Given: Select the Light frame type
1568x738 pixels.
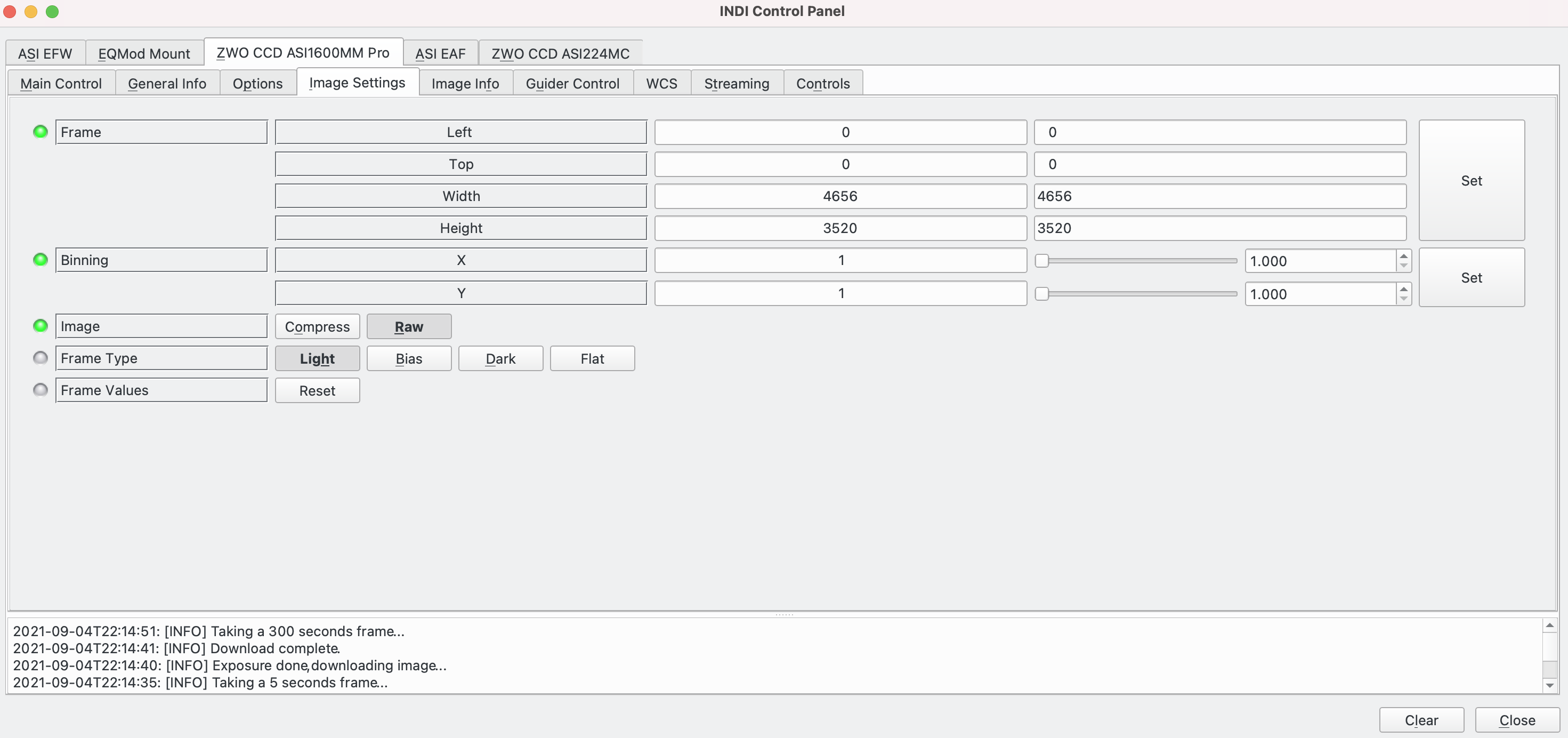Looking at the screenshot, I should pos(317,358).
